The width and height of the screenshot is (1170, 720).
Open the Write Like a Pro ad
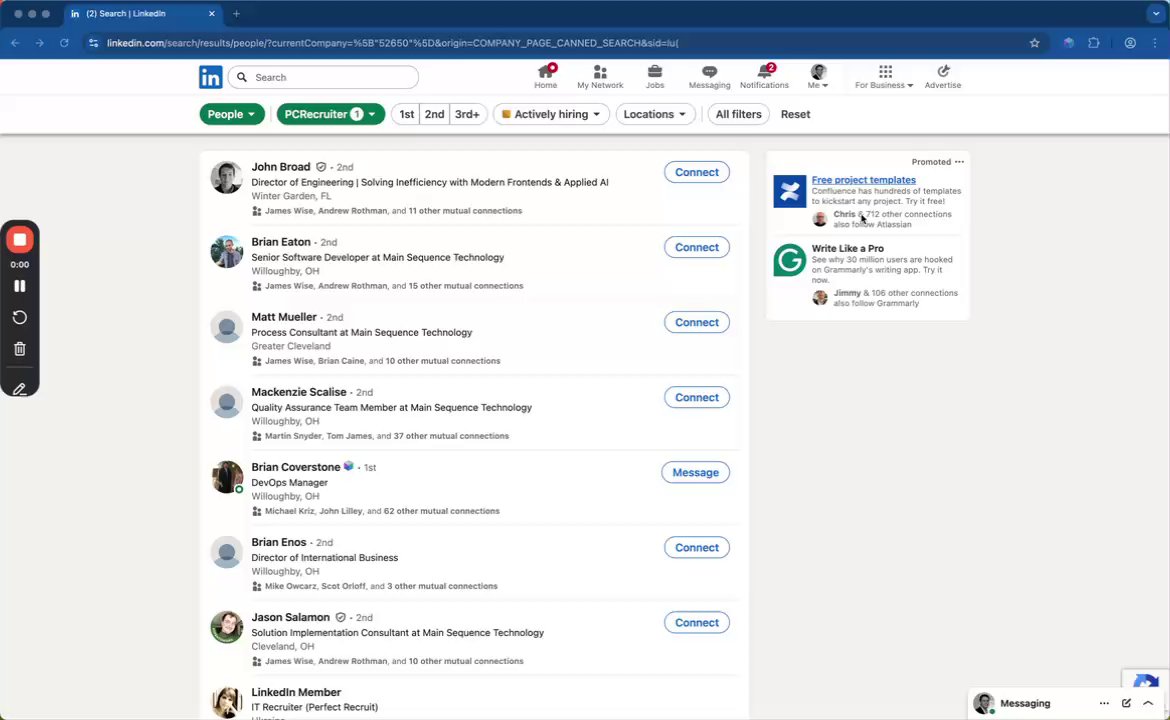click(x=848, y=248)
